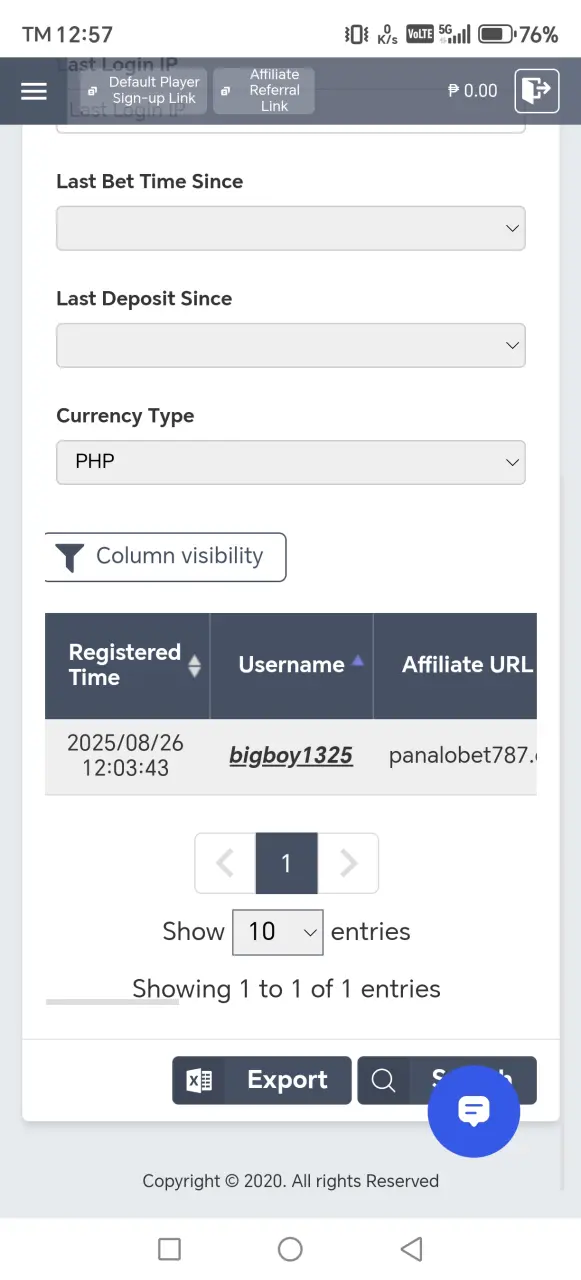Sort the Username column ascending arrow
This screenshot has height=1280, width=581.
[357, 661]
